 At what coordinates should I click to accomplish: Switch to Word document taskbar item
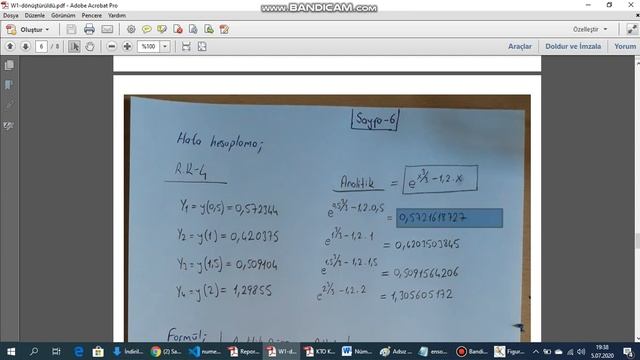tap(358, 351)
